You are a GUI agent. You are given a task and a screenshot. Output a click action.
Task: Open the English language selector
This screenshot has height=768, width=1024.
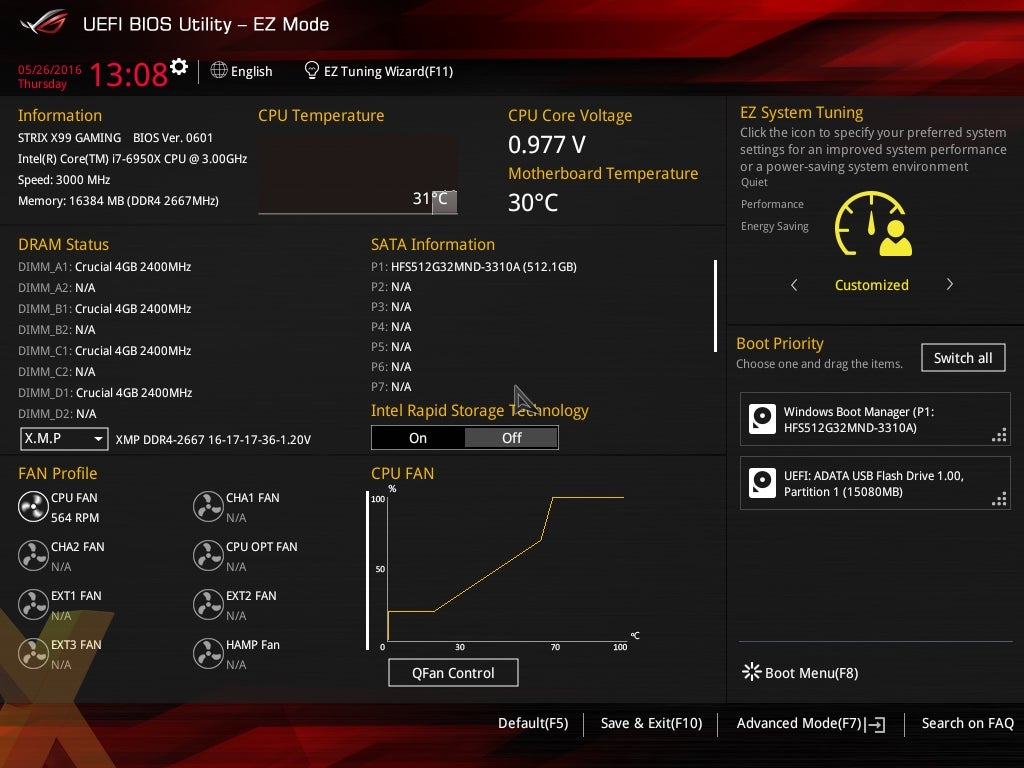pyautogui.click(x=241, y=71)
